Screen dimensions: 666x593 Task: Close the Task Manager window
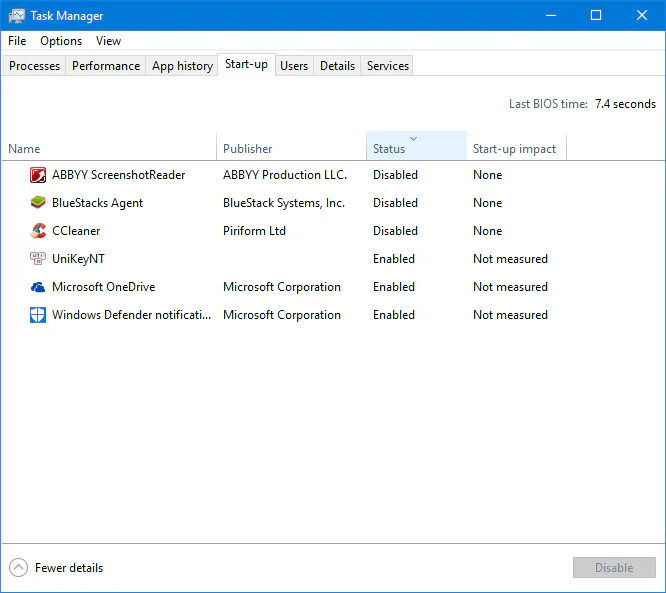coord(642,16)
